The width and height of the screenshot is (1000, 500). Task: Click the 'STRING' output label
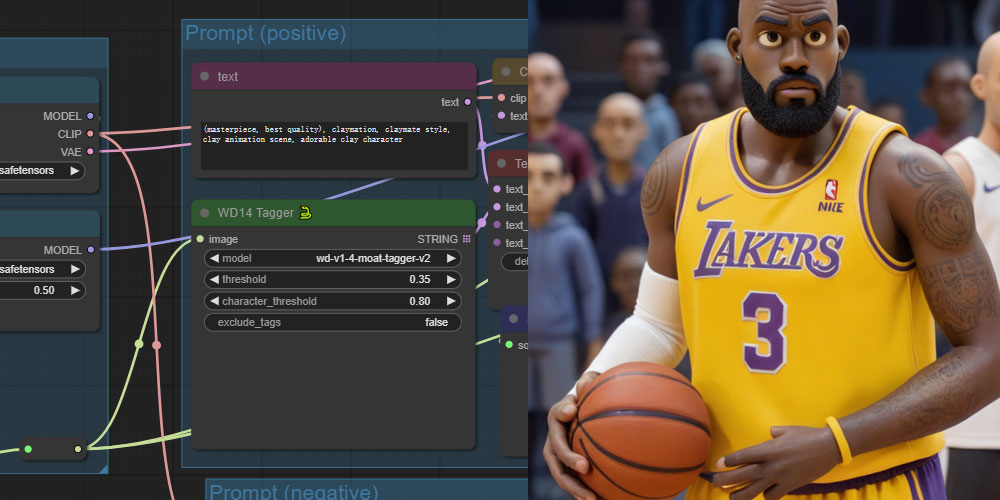pos(438,239)
